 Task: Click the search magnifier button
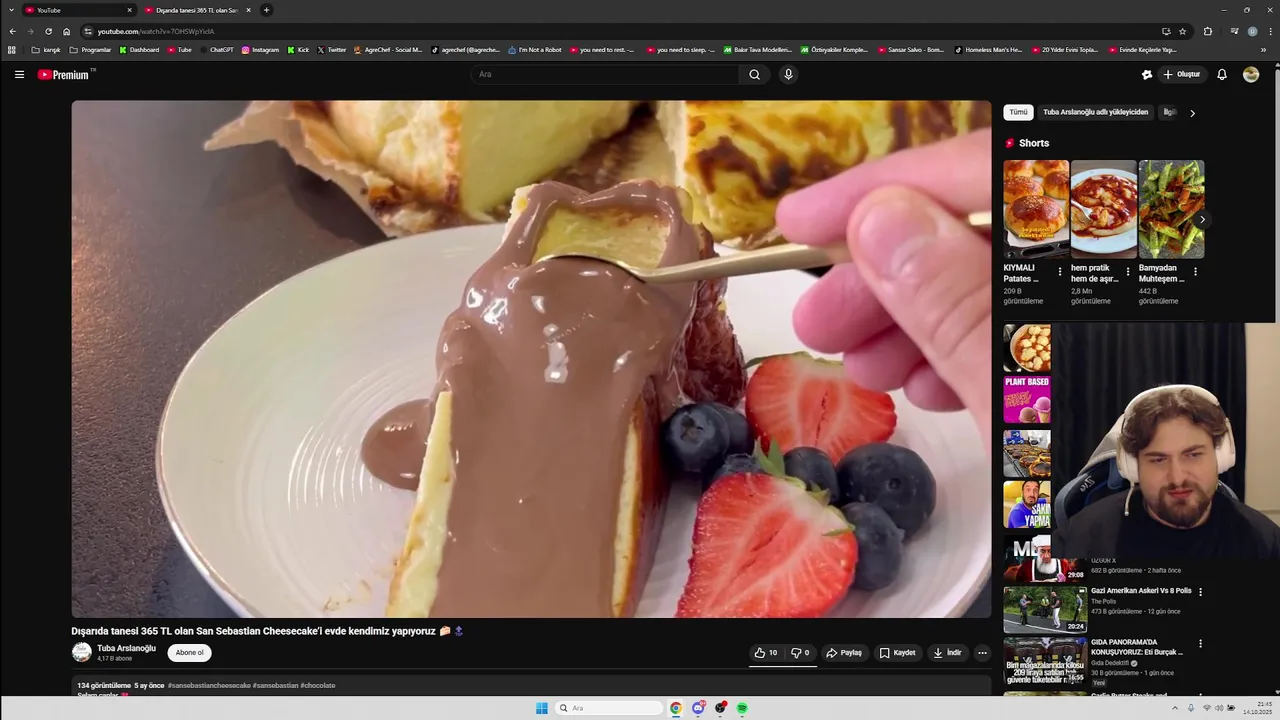[754, 74]
